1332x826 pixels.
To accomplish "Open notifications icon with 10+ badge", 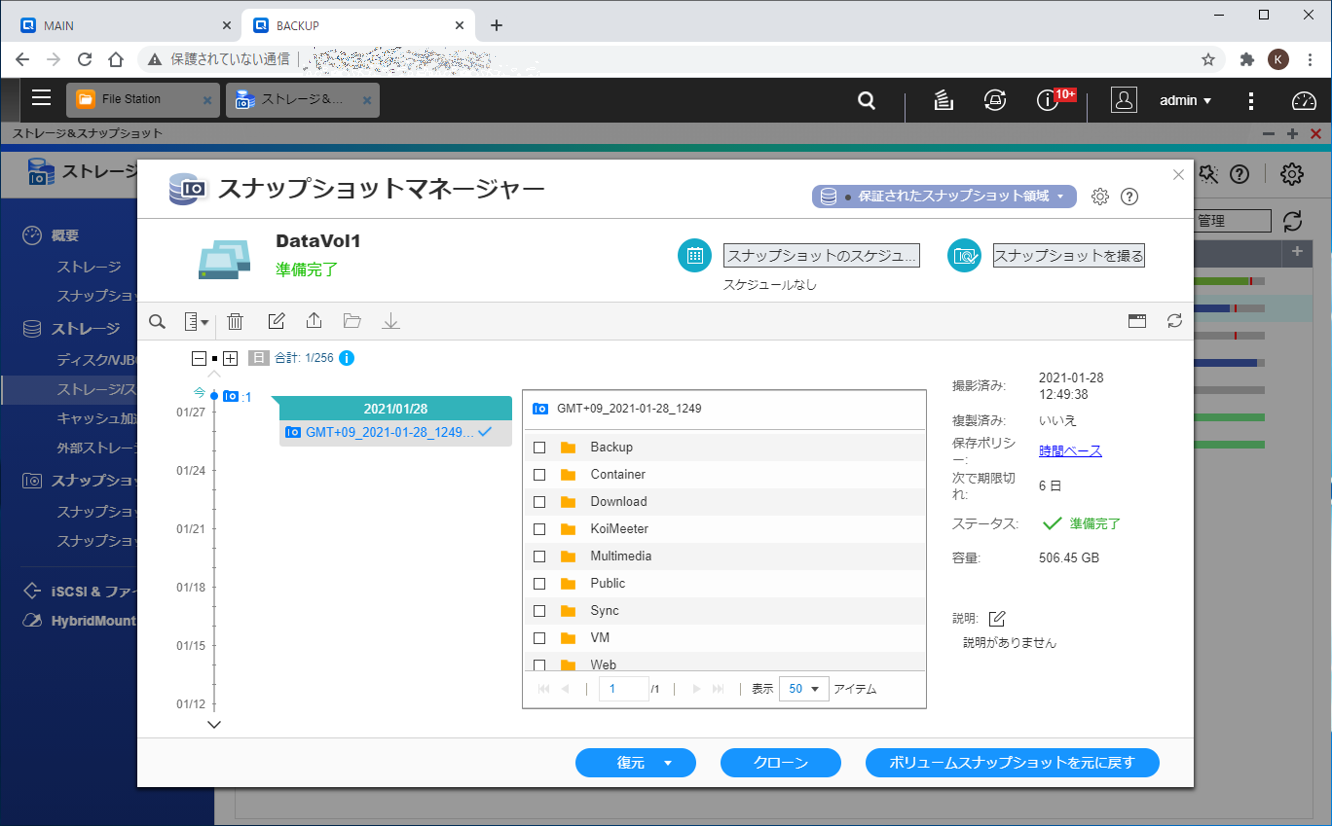I will (x=1048, y=100).
